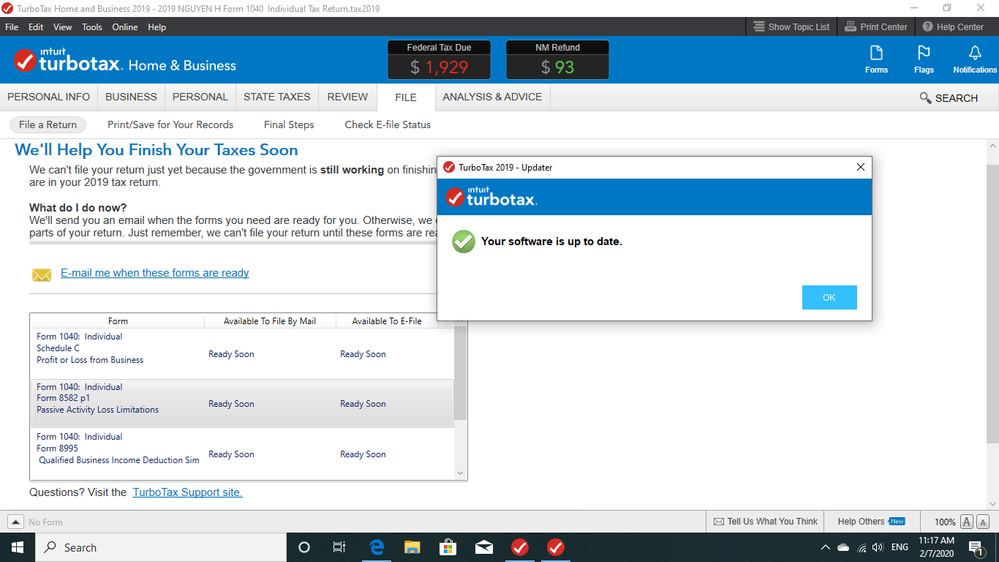Open File Explorer from taskbar
Screen dimensions: 999x562
(x=412, y=547)
